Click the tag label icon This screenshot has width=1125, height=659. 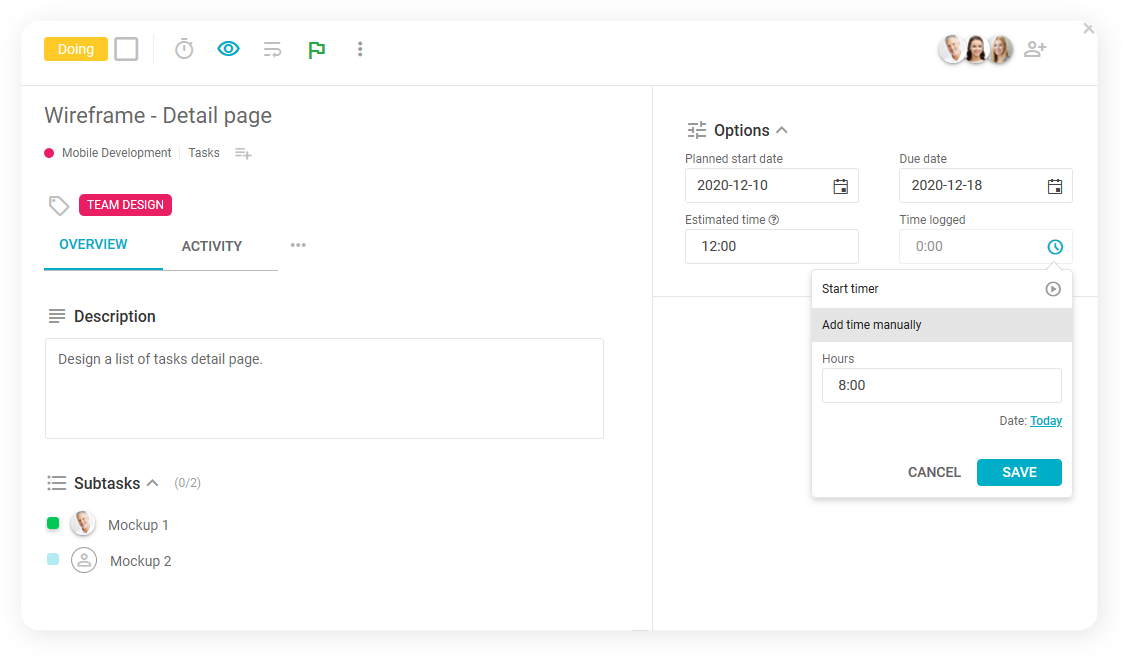click(59, 205)
